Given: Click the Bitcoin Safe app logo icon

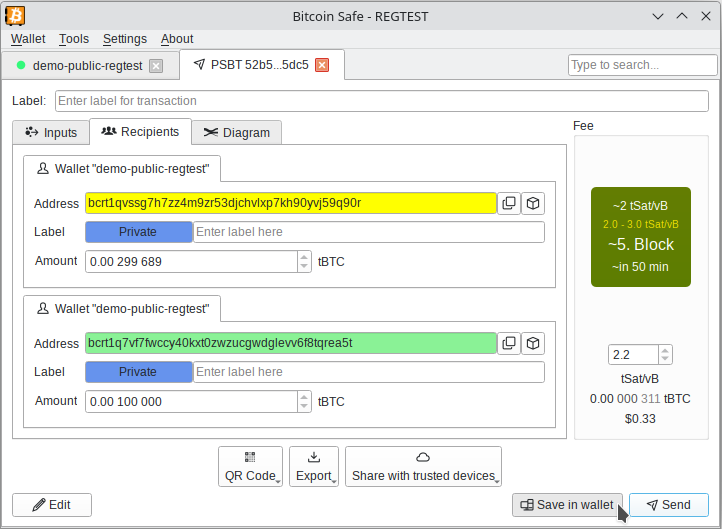Looking at the screenshot, I should (15, 16).
